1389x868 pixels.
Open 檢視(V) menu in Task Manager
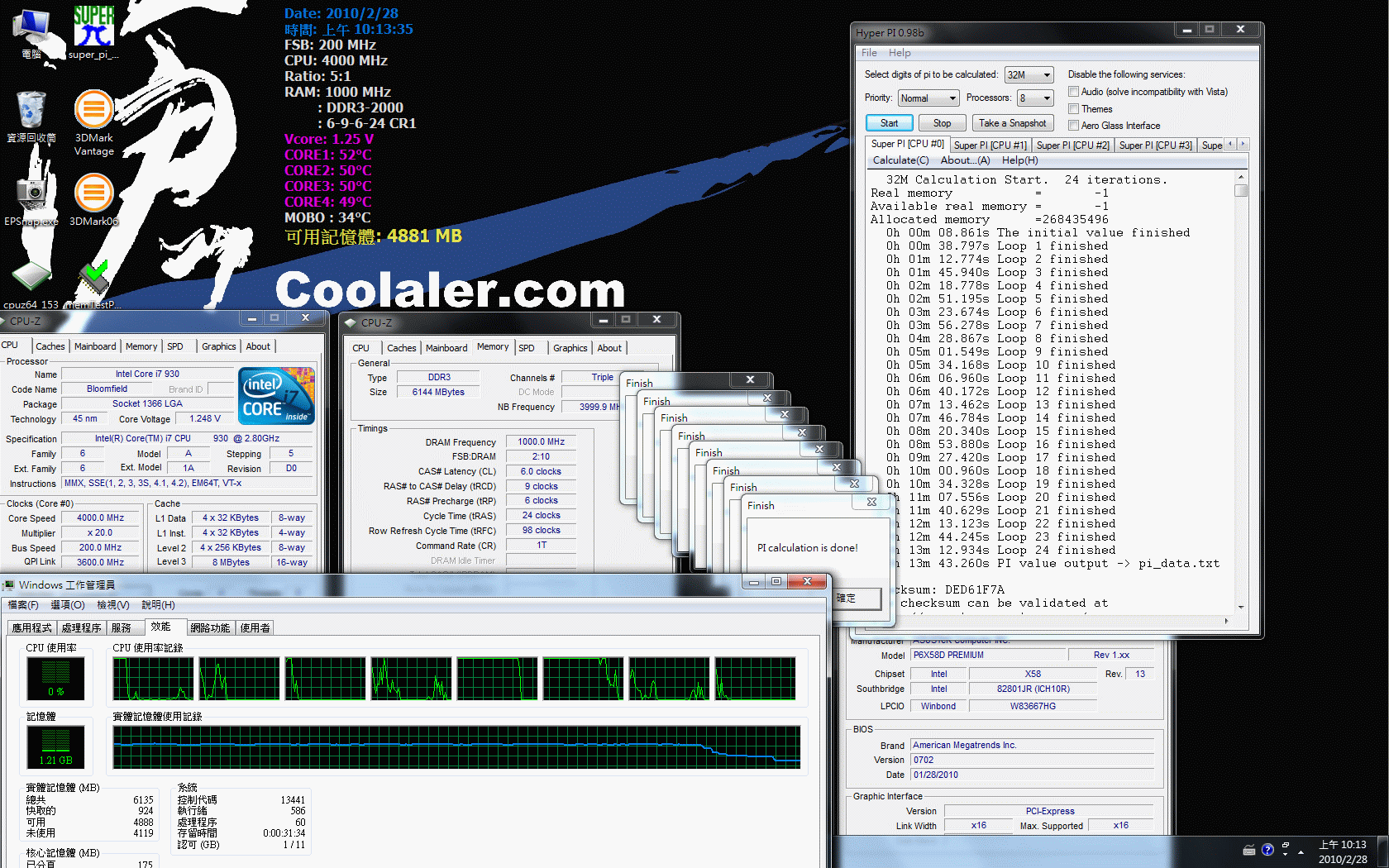113,605
